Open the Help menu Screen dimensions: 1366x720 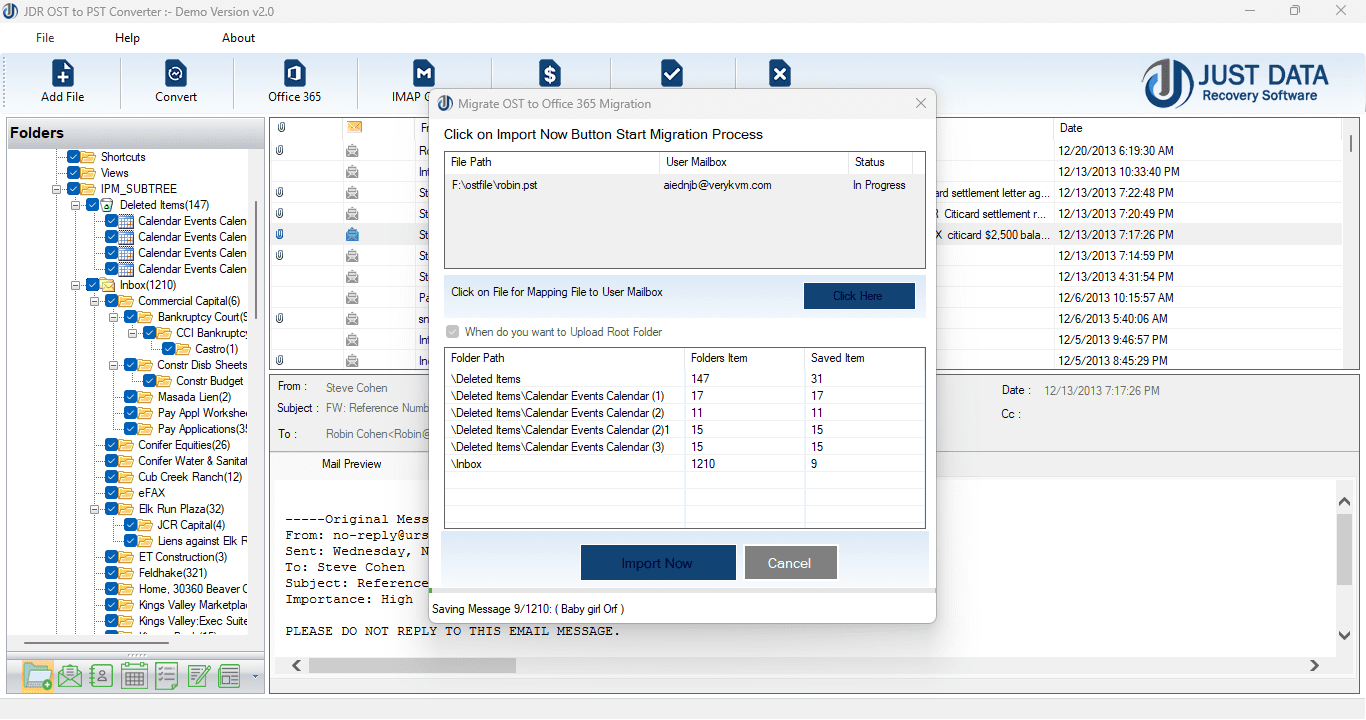pos(127,38)
